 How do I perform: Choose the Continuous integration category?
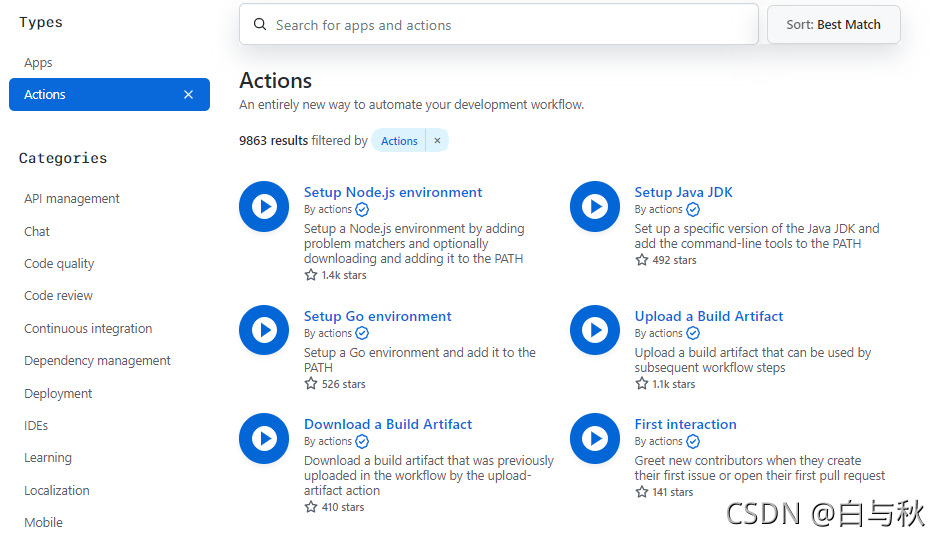88,329
